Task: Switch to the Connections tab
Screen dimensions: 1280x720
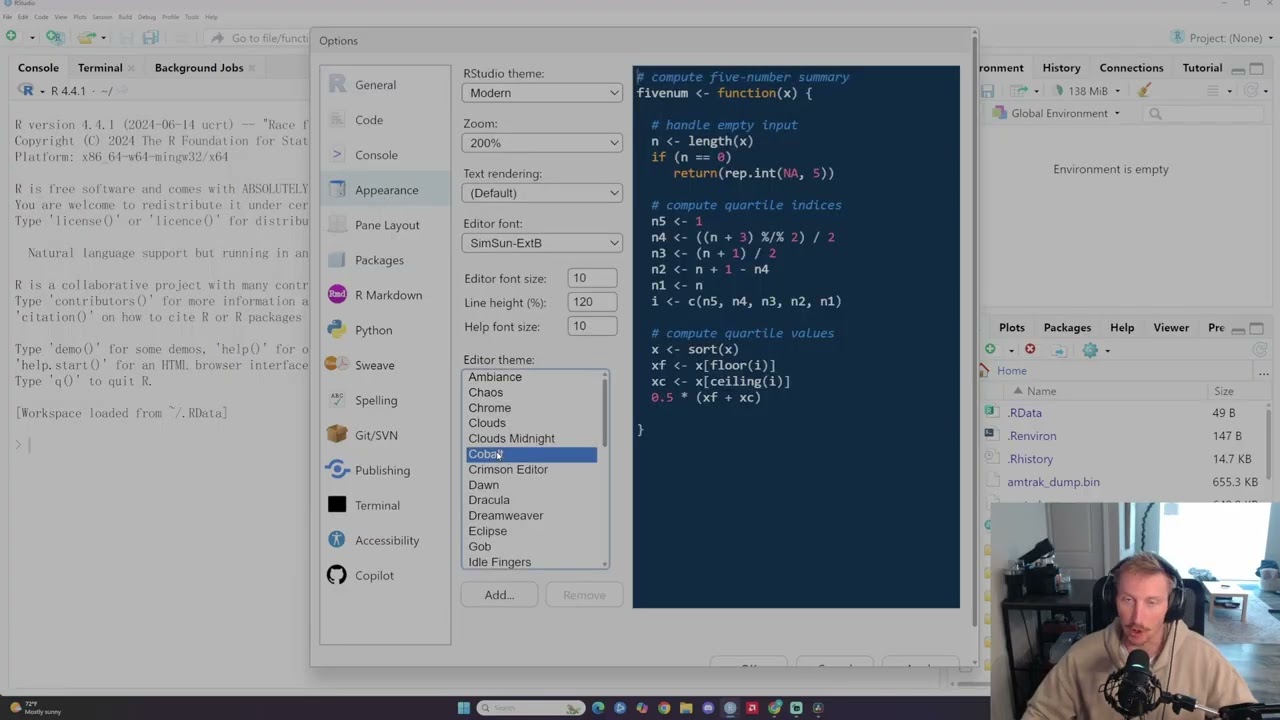Action: [x=1131, y=68]
